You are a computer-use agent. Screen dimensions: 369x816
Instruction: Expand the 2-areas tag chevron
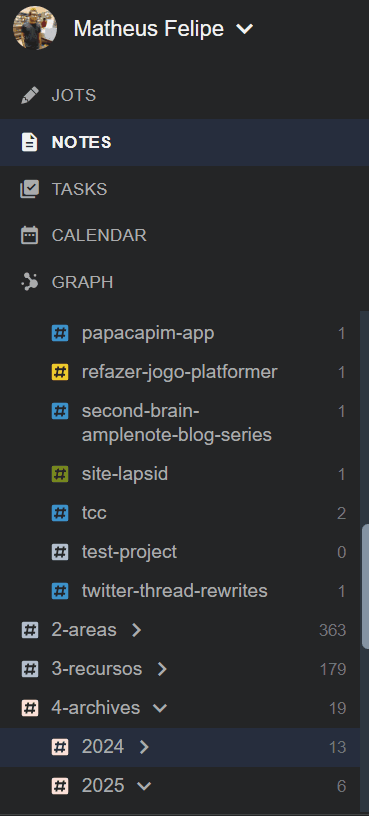pos(136,630)
